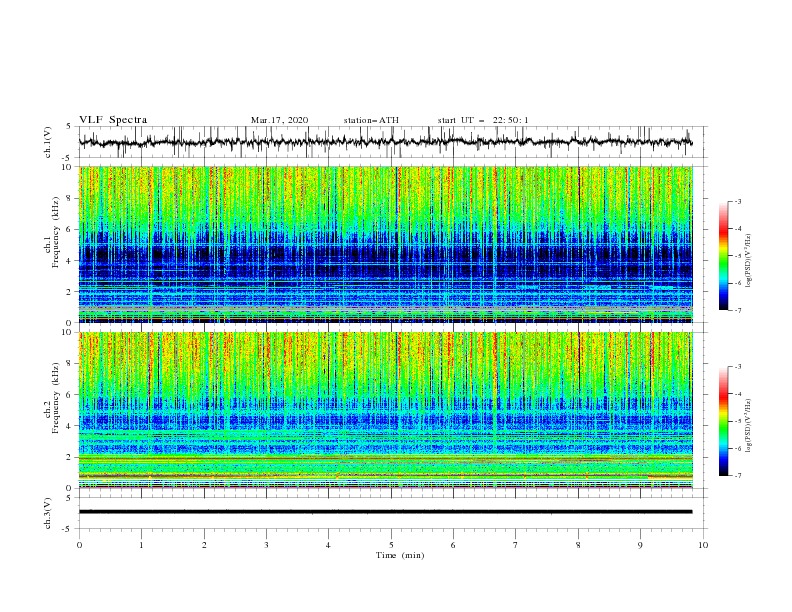Click the 'ch.1(V)' waveform axis label
Image resolution: width=792 pixels, height=612 pixels.
point(48,142)
